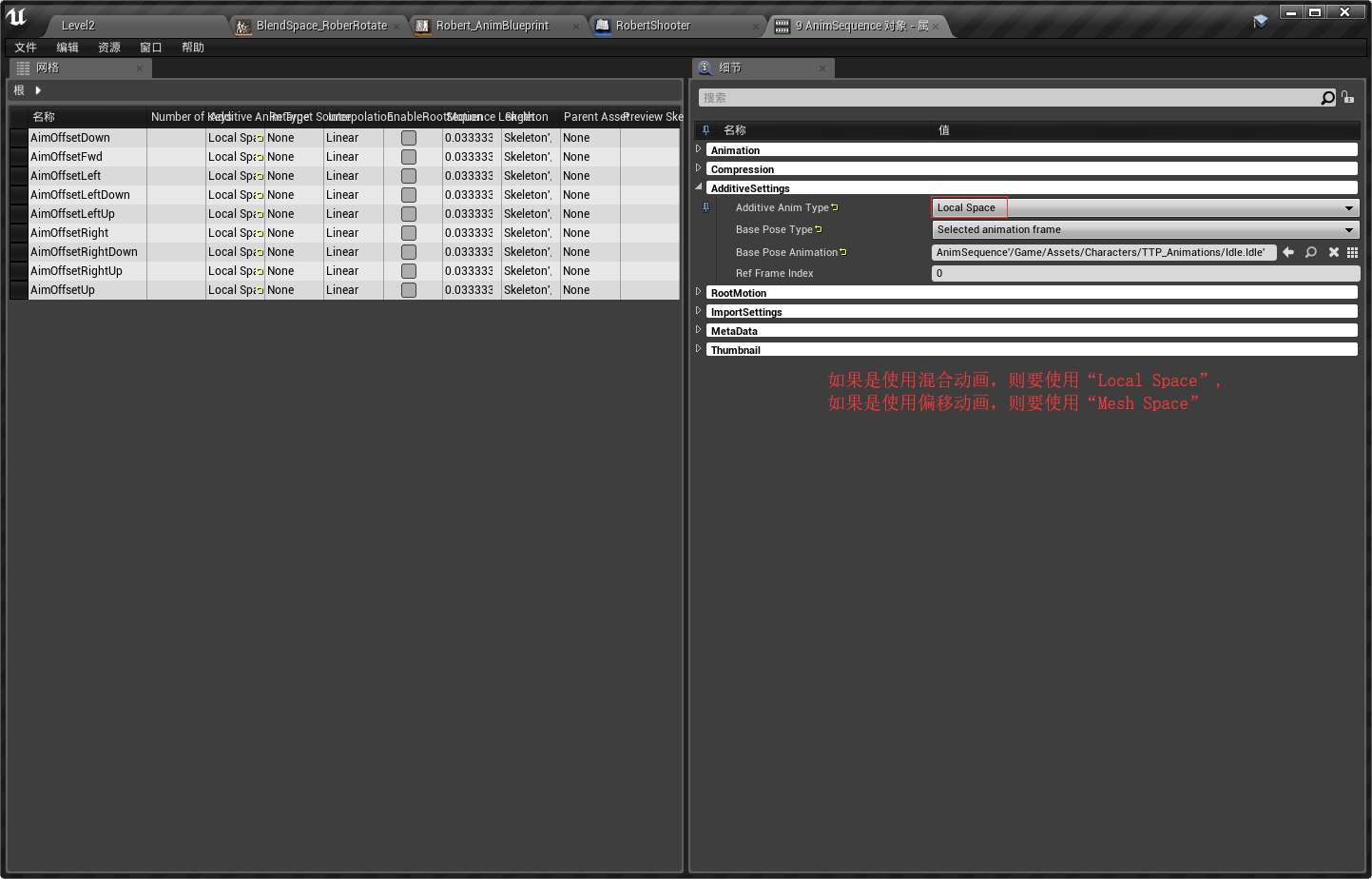Open the Additive Anim Type dropdown
1372x879 pixels.
pos(1145,207)
